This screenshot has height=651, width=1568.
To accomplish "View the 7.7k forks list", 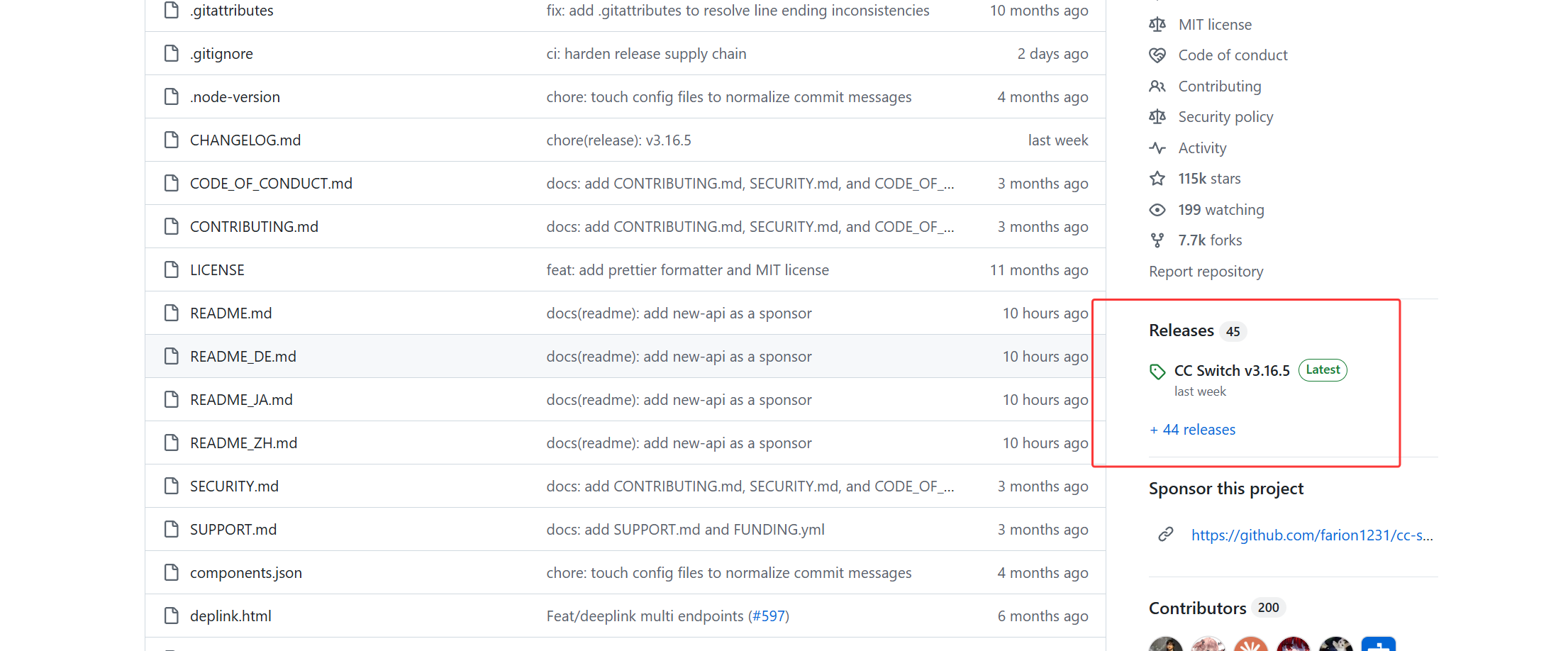I will point(1210,240).
